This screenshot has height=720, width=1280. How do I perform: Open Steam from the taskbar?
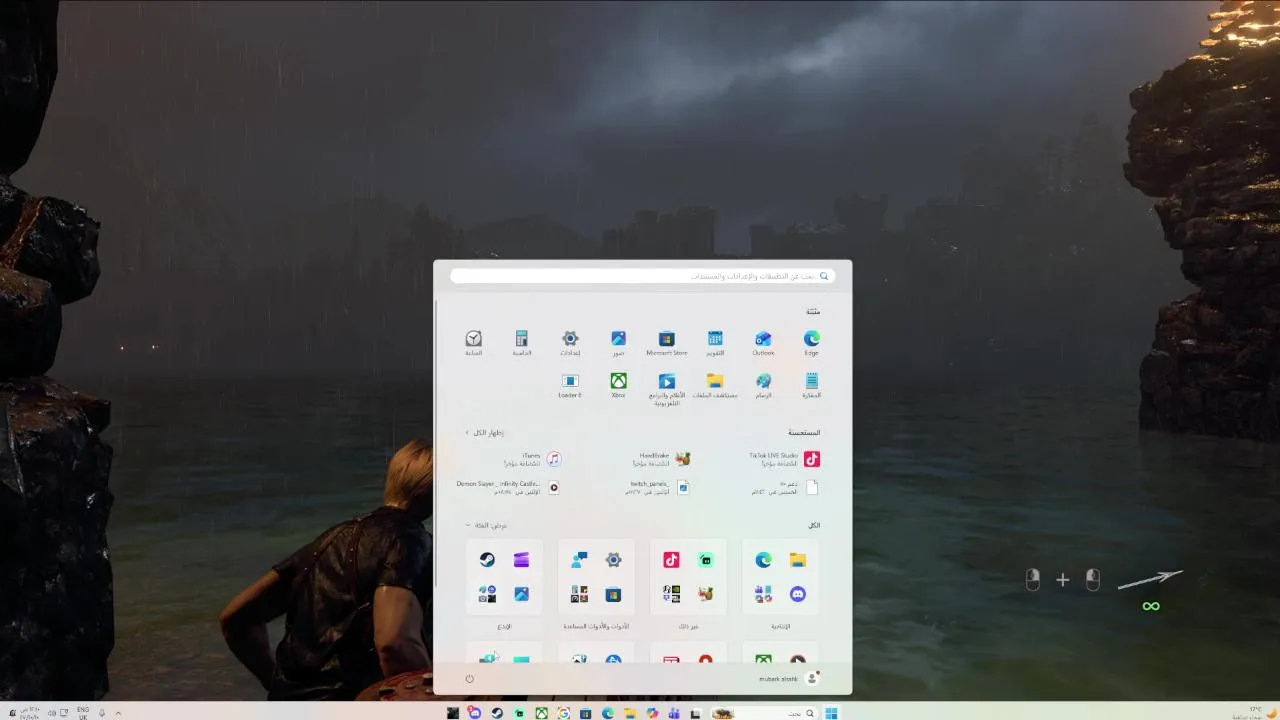497,713
